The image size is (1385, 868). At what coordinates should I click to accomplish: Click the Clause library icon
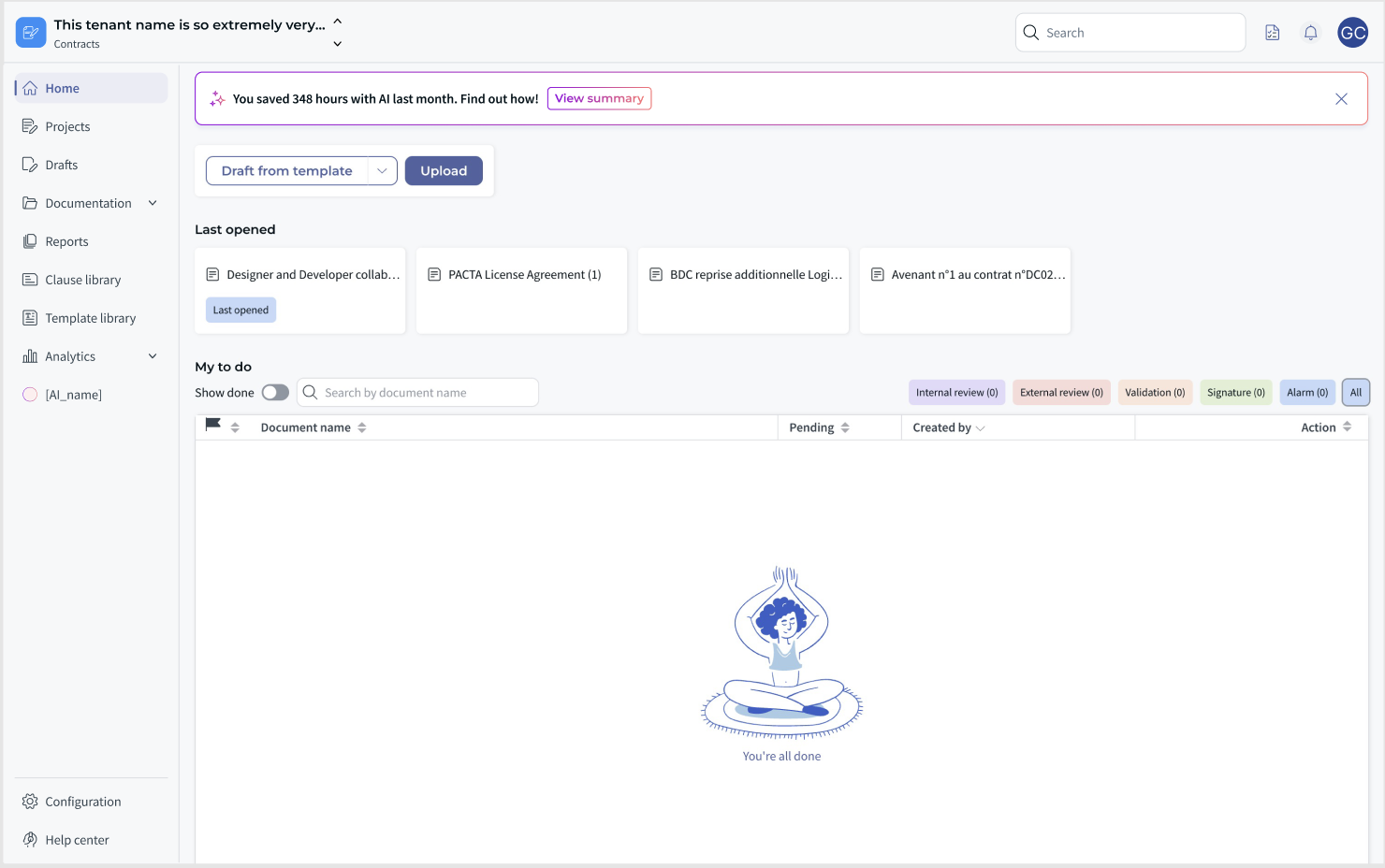pyautogui.click(x=30, y=280)
